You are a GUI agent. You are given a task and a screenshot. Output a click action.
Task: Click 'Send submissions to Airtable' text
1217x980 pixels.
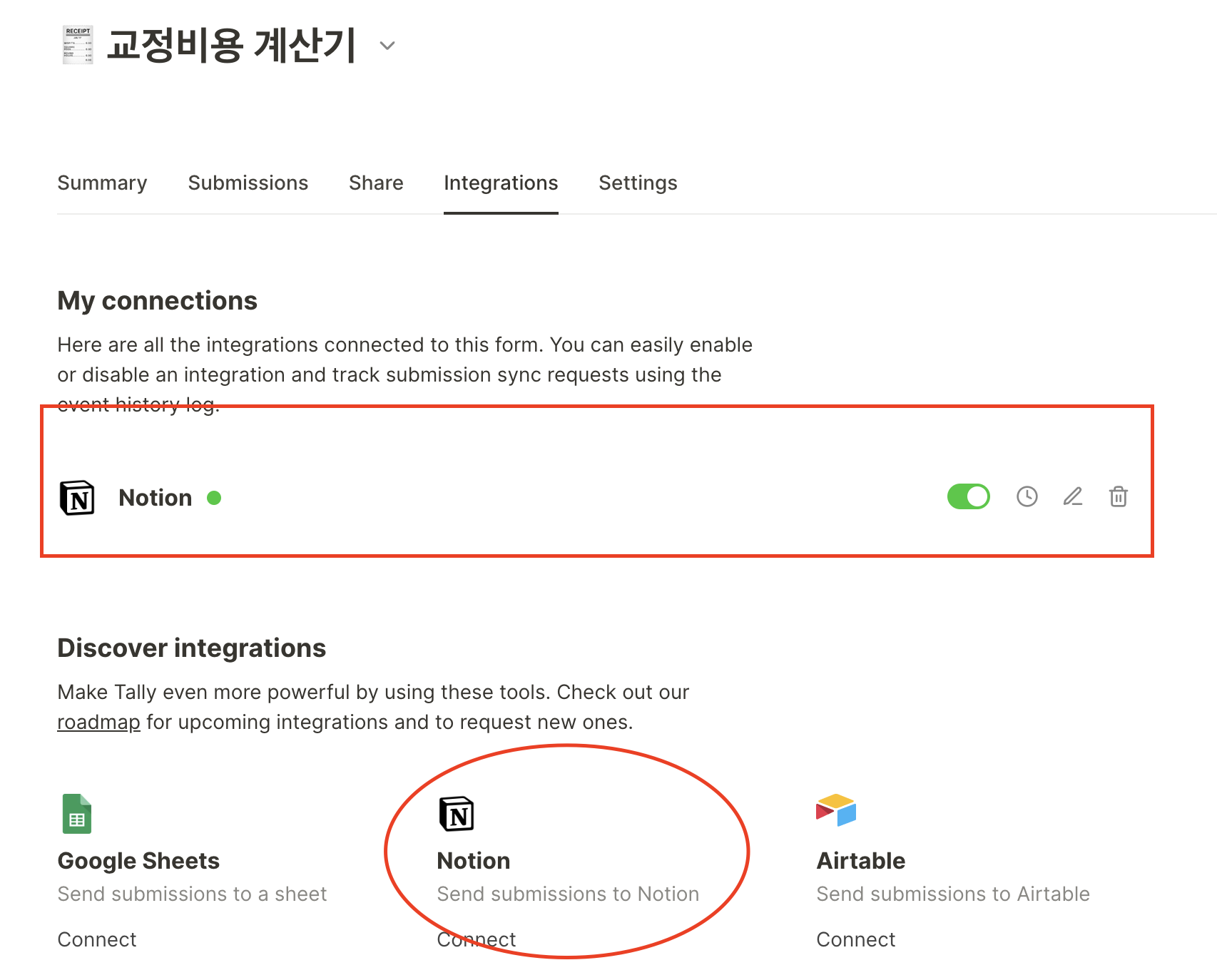click(x=953, y=894)
